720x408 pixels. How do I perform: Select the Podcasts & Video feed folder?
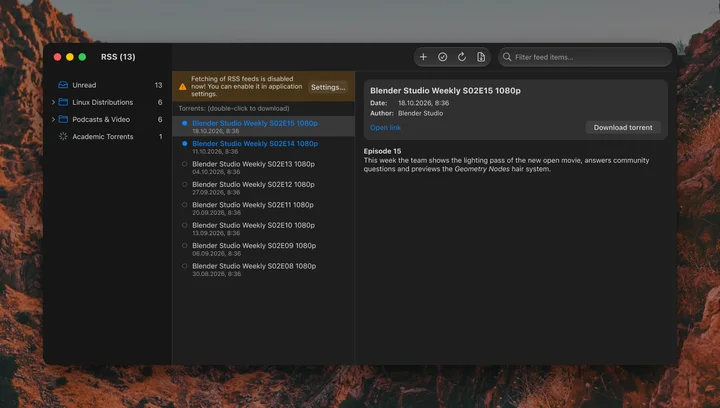pos(107,119)
